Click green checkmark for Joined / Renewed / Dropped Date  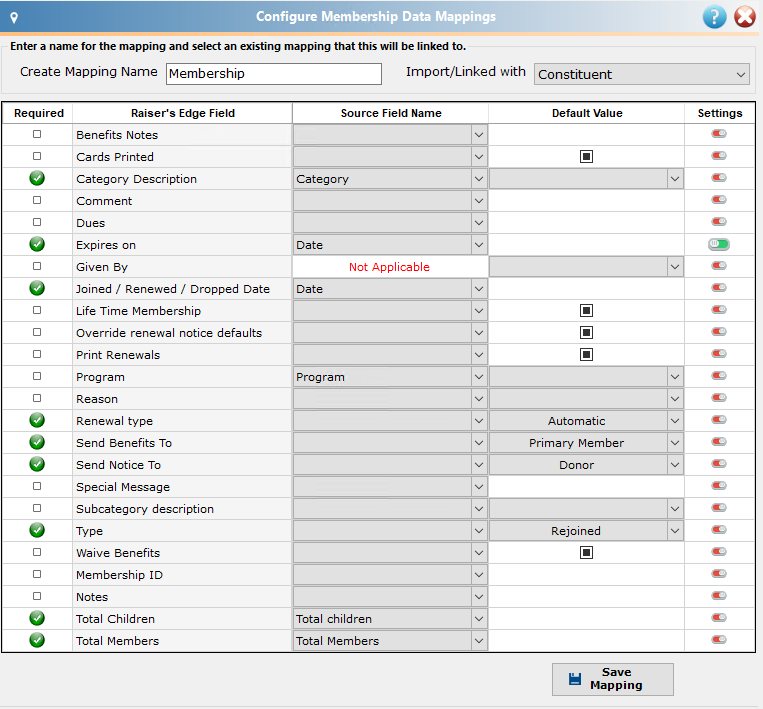coord(37,289)
